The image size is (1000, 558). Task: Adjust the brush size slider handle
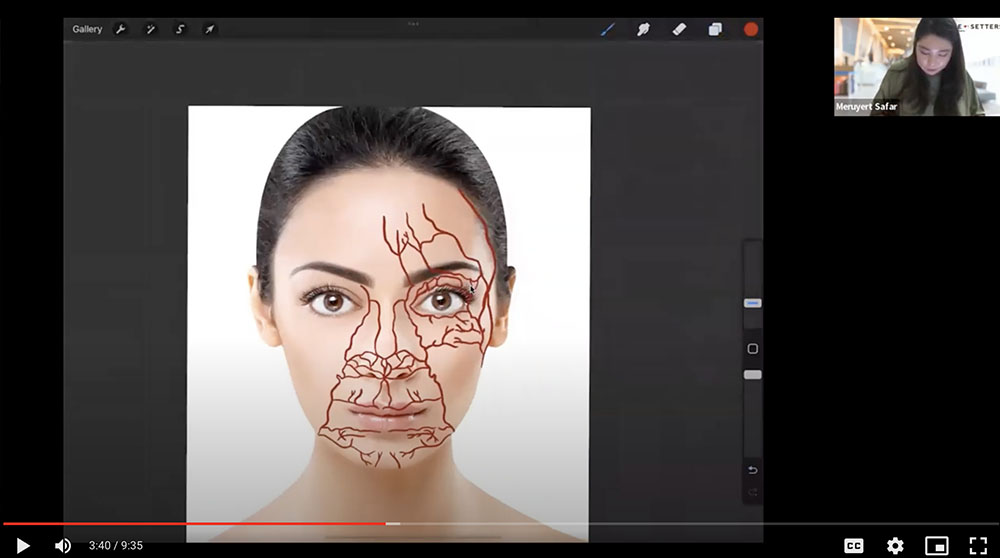(x=753, y=303)
